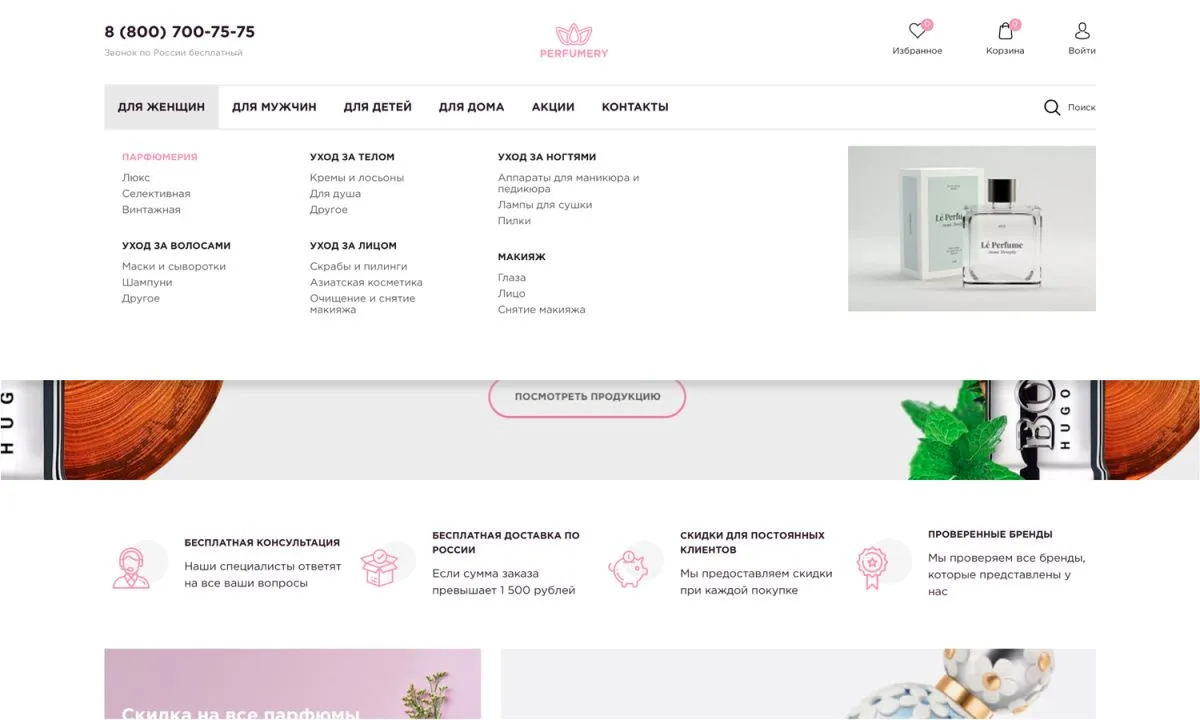Viewport: 1200px width, 720px height.
Task: Open the КОНТАКТЫ section
Action: (634, 106)
